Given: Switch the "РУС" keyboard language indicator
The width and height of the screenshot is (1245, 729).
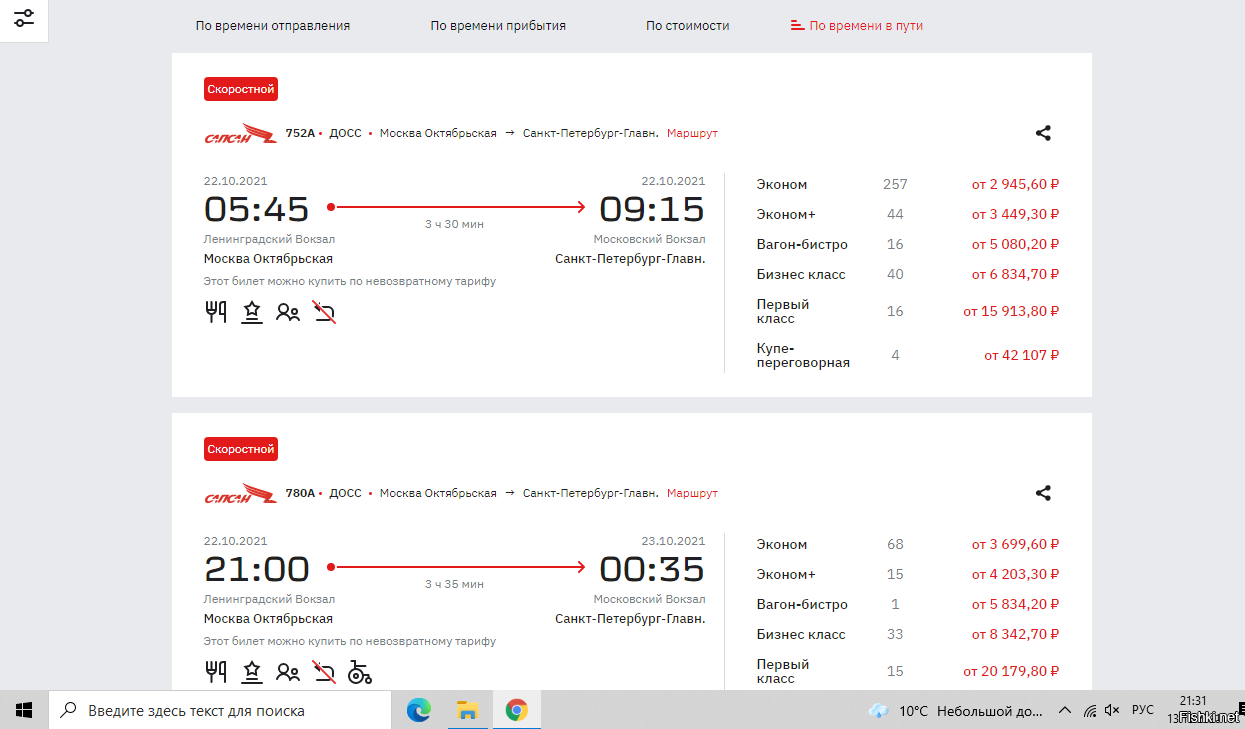Looking at the screenshot, I should 1142,710.
